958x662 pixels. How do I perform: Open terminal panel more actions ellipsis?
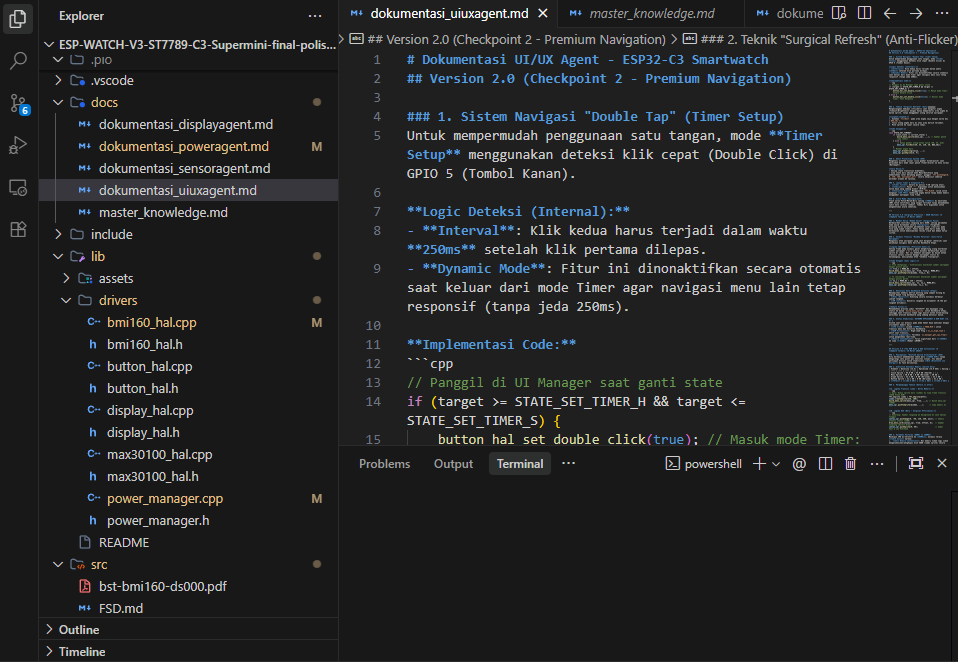877,464
